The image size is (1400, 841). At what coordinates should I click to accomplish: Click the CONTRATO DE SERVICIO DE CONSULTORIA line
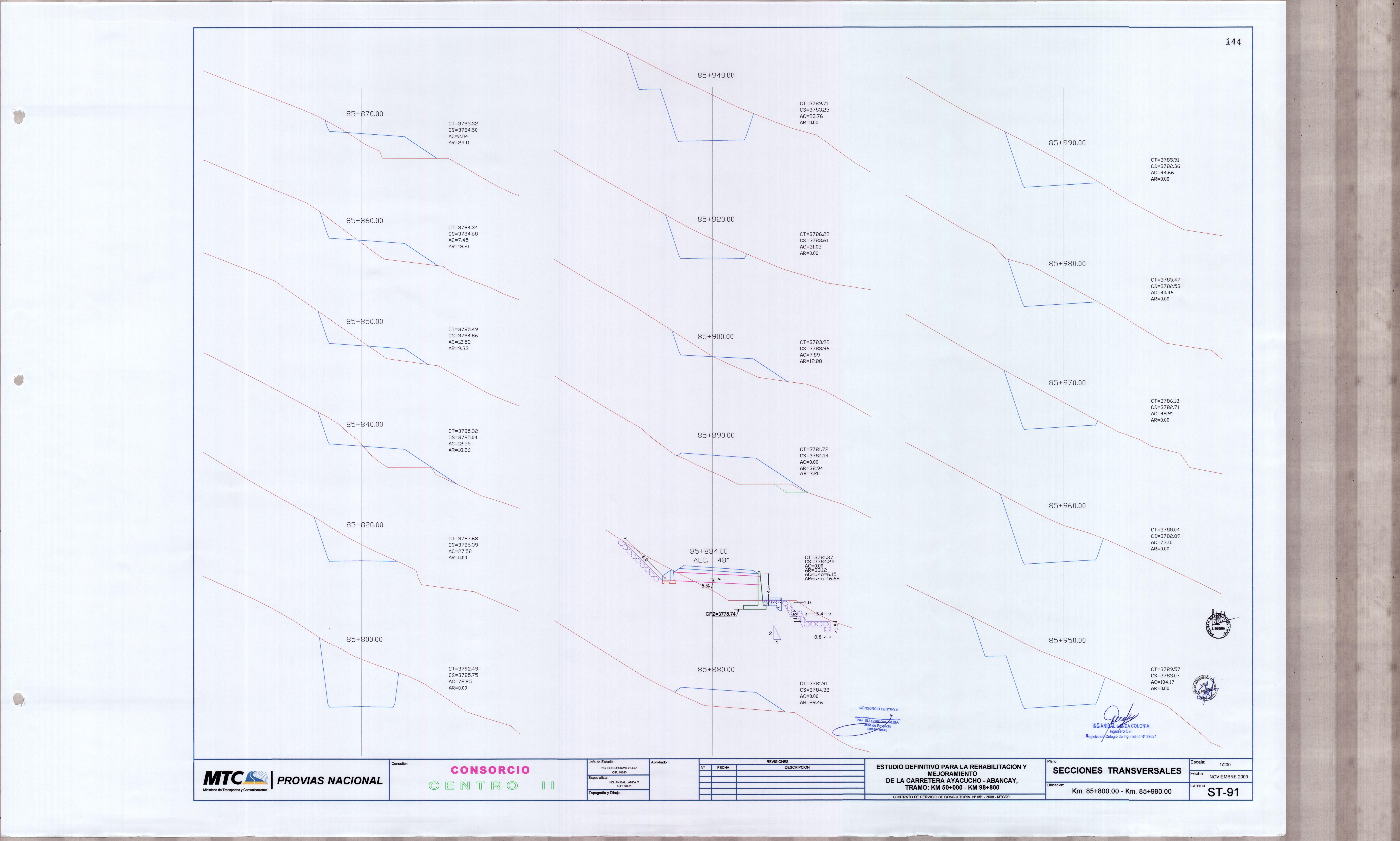[x=951, y=797]
